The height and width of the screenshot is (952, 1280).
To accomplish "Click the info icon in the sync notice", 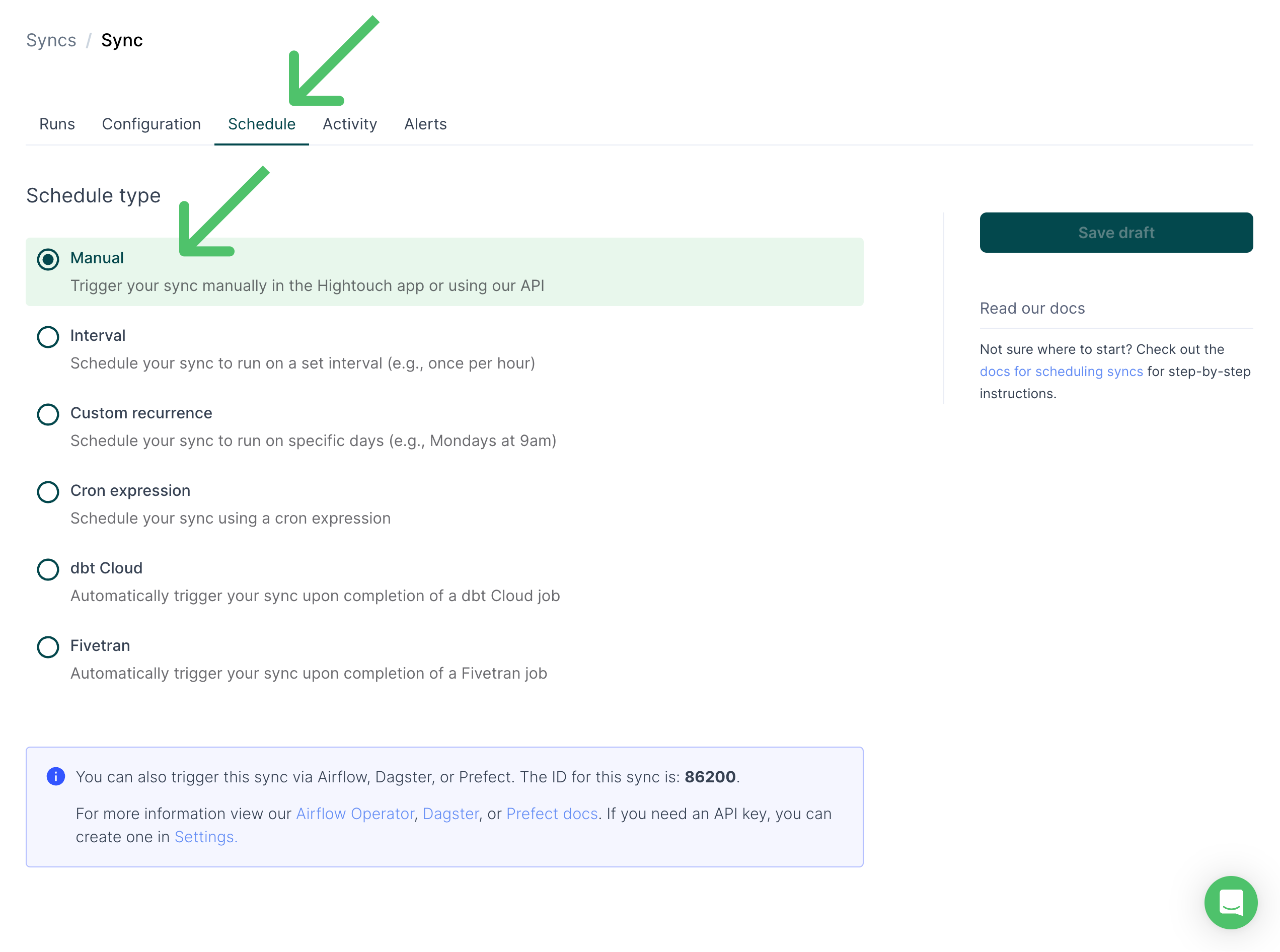I will point(55,776).
